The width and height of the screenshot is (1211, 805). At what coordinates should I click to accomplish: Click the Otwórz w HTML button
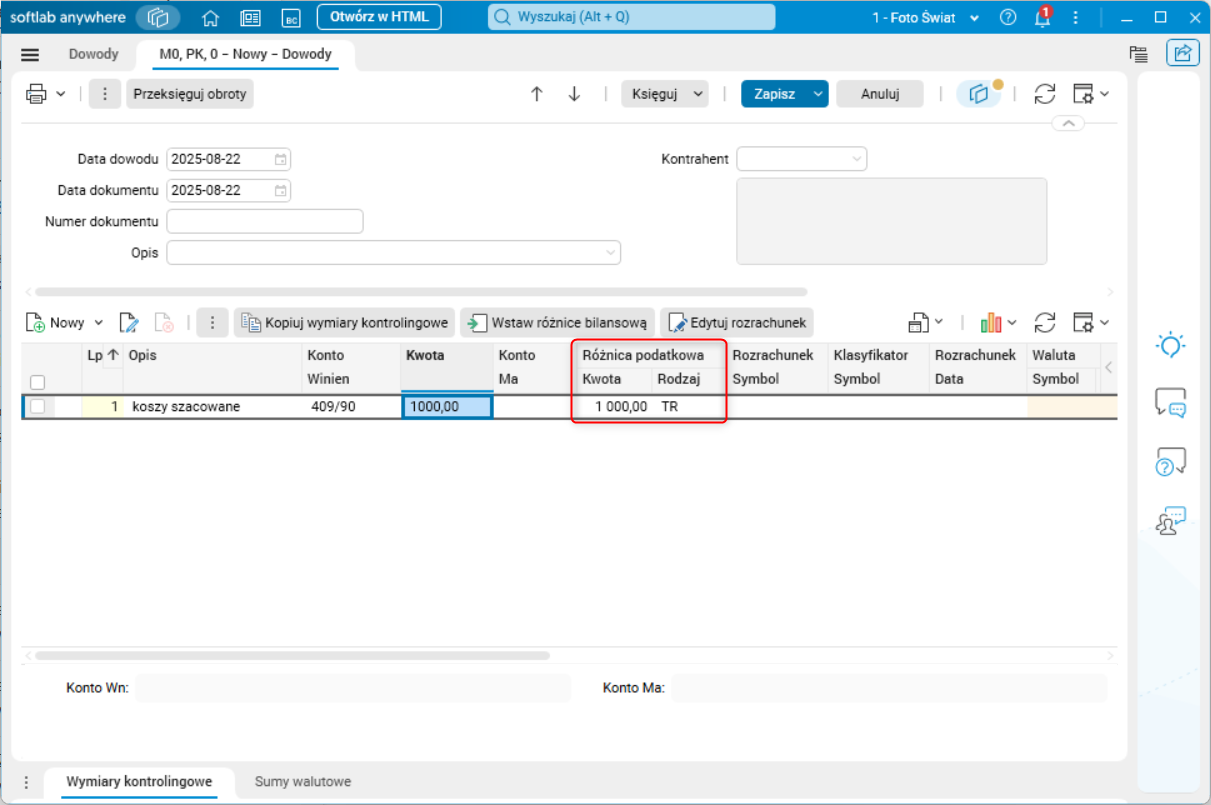click(379, 17)
